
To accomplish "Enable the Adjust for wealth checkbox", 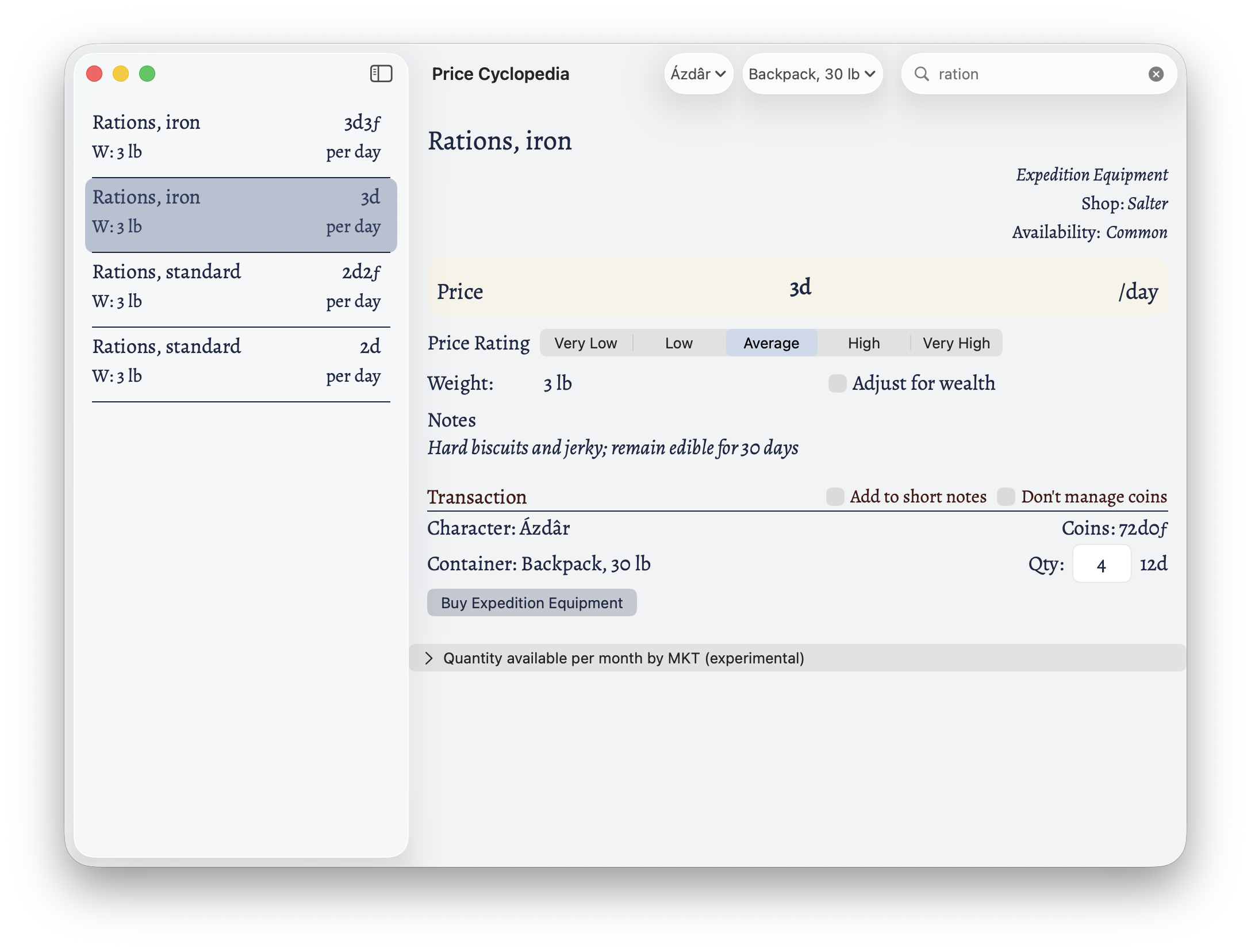I will click(837, 383).
